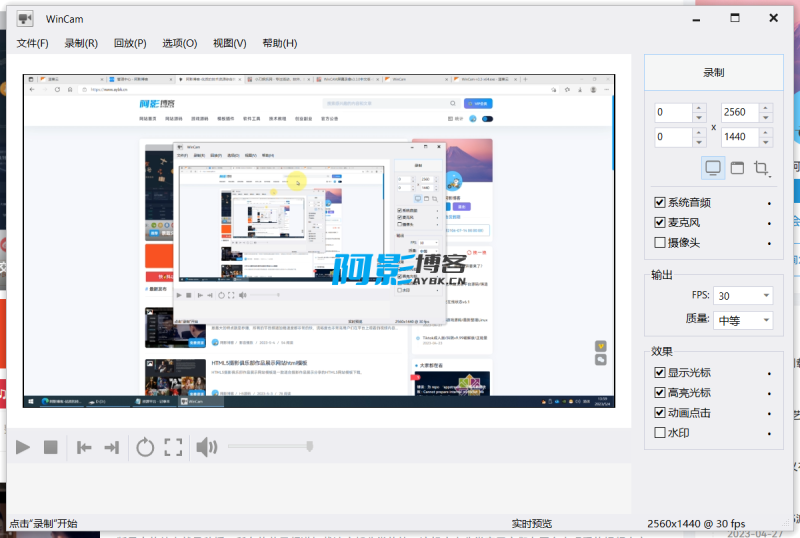This screenshot has width=800, height=538.
Task: Open options dot beside 麦克风
Action: pyautogui.click(x=769, y=223)
